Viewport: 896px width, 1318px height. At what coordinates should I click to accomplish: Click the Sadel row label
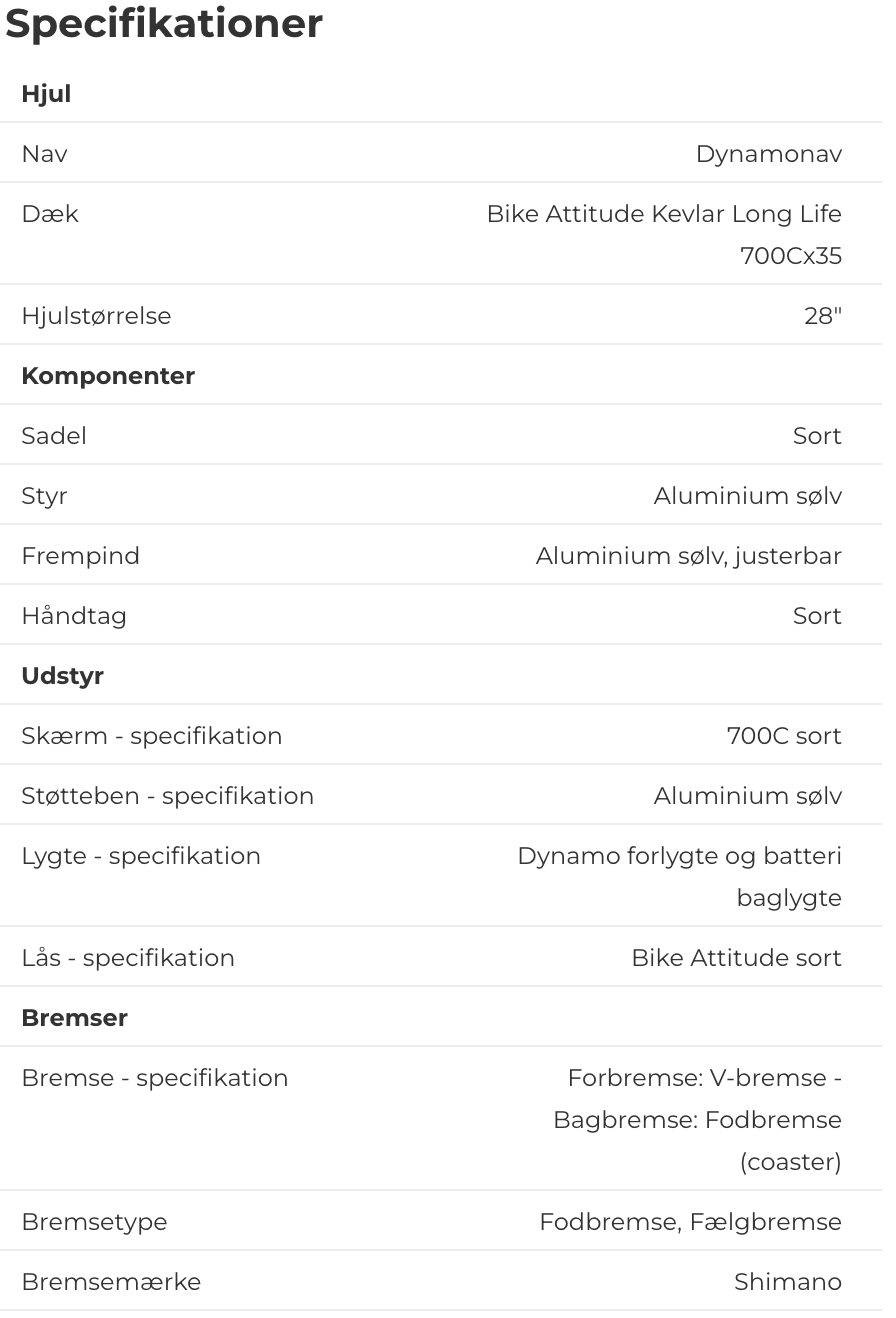[54, 436]
